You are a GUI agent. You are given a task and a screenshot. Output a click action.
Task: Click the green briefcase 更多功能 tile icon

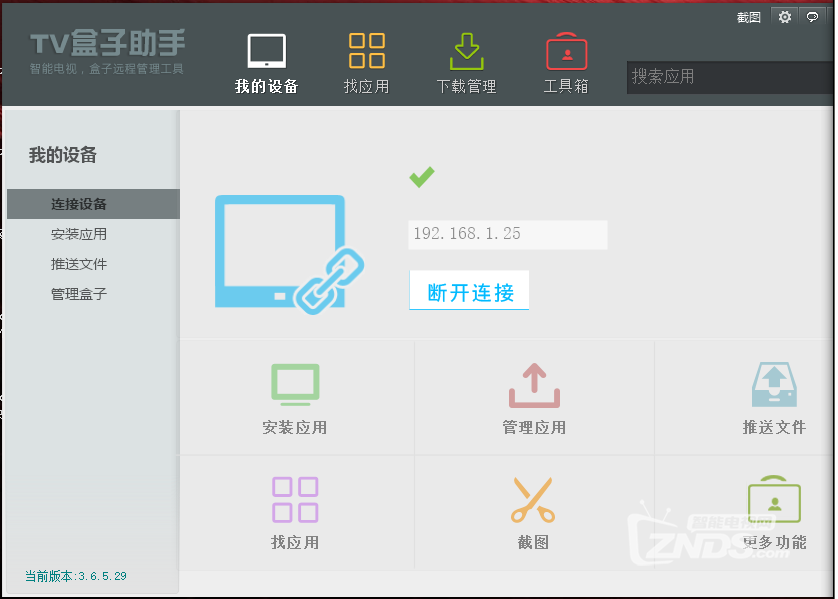click(x=774, y=499)
